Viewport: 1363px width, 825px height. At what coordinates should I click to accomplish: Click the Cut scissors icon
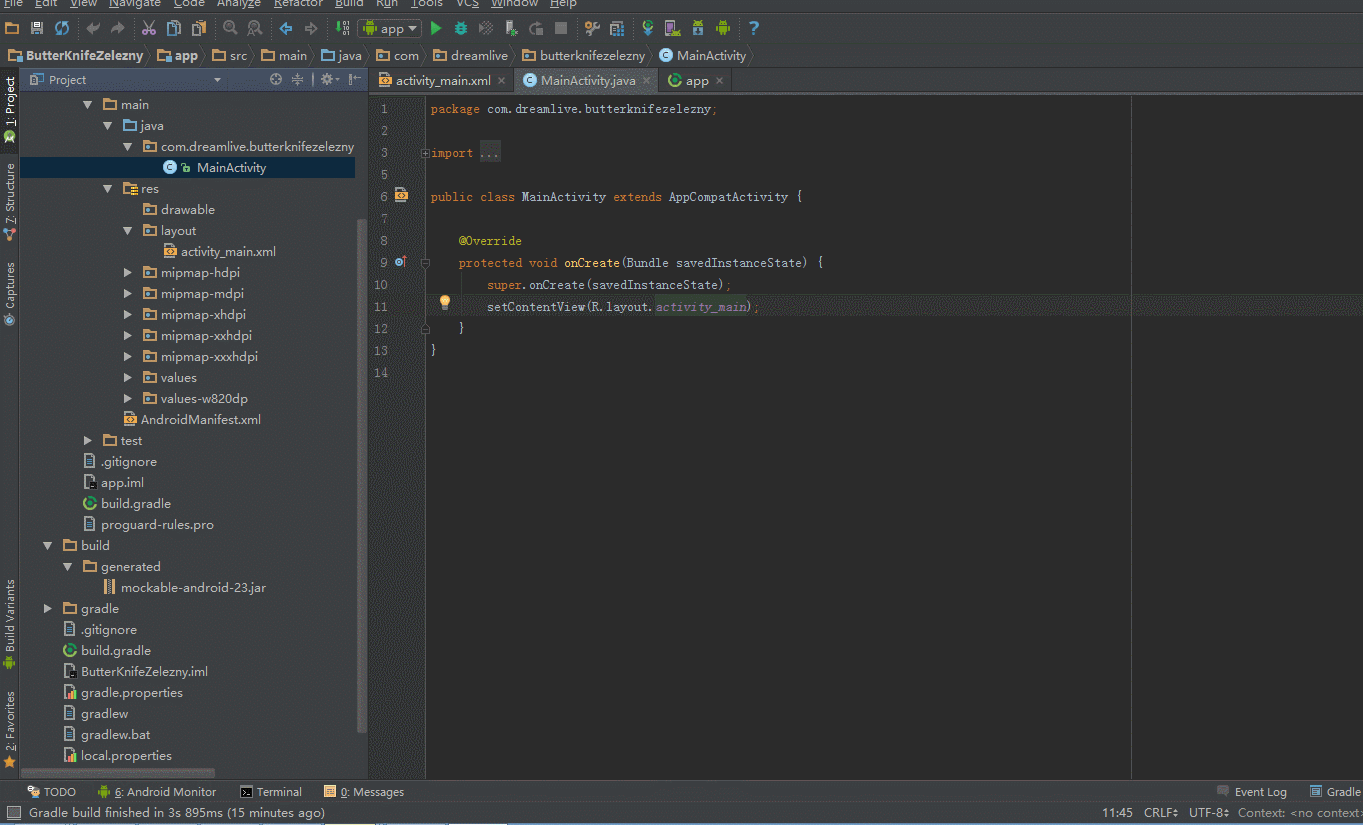[149, 29]
